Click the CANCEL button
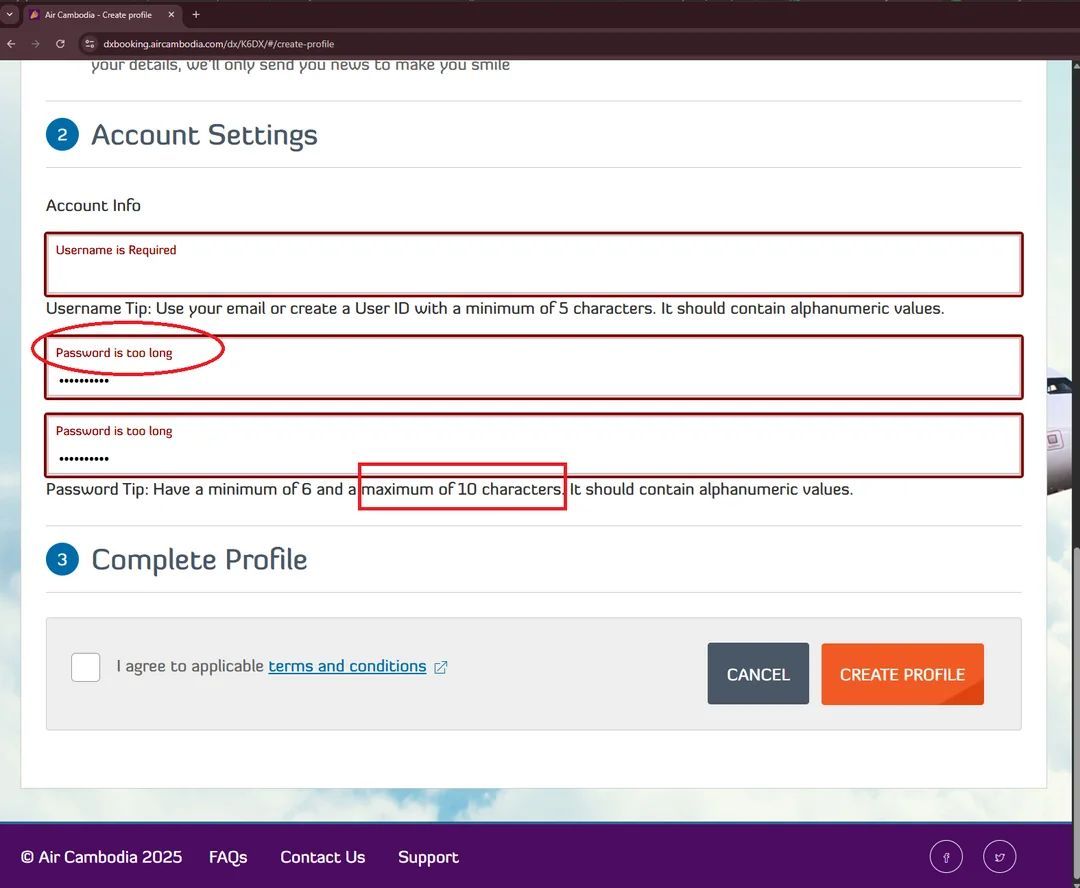 [x=758, y=674]
